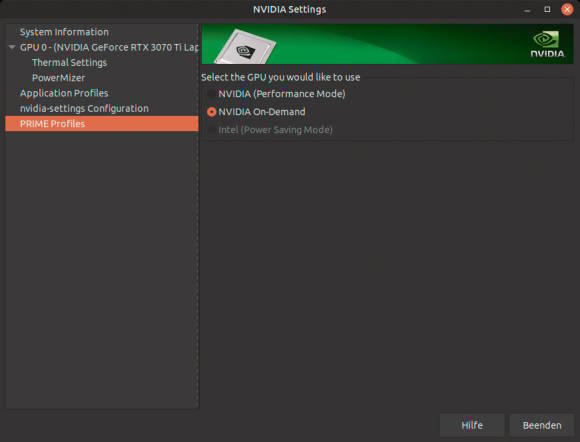Screen dimensions: 580x442
Task: Select Intel (Power Saving Mode) radio option
Action: (211, 130)
